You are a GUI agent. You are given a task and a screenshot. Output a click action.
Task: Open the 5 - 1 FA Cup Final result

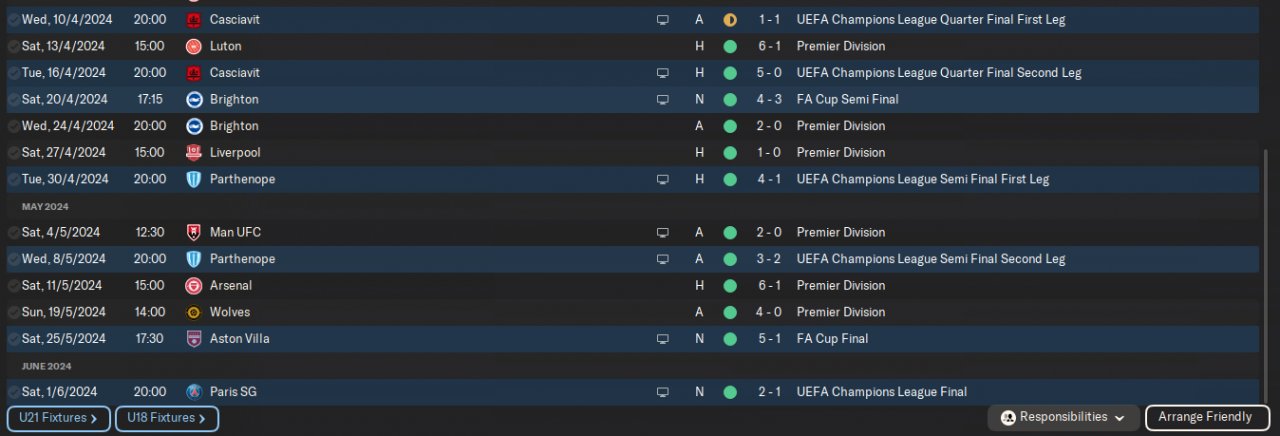[x=769, y=339]
